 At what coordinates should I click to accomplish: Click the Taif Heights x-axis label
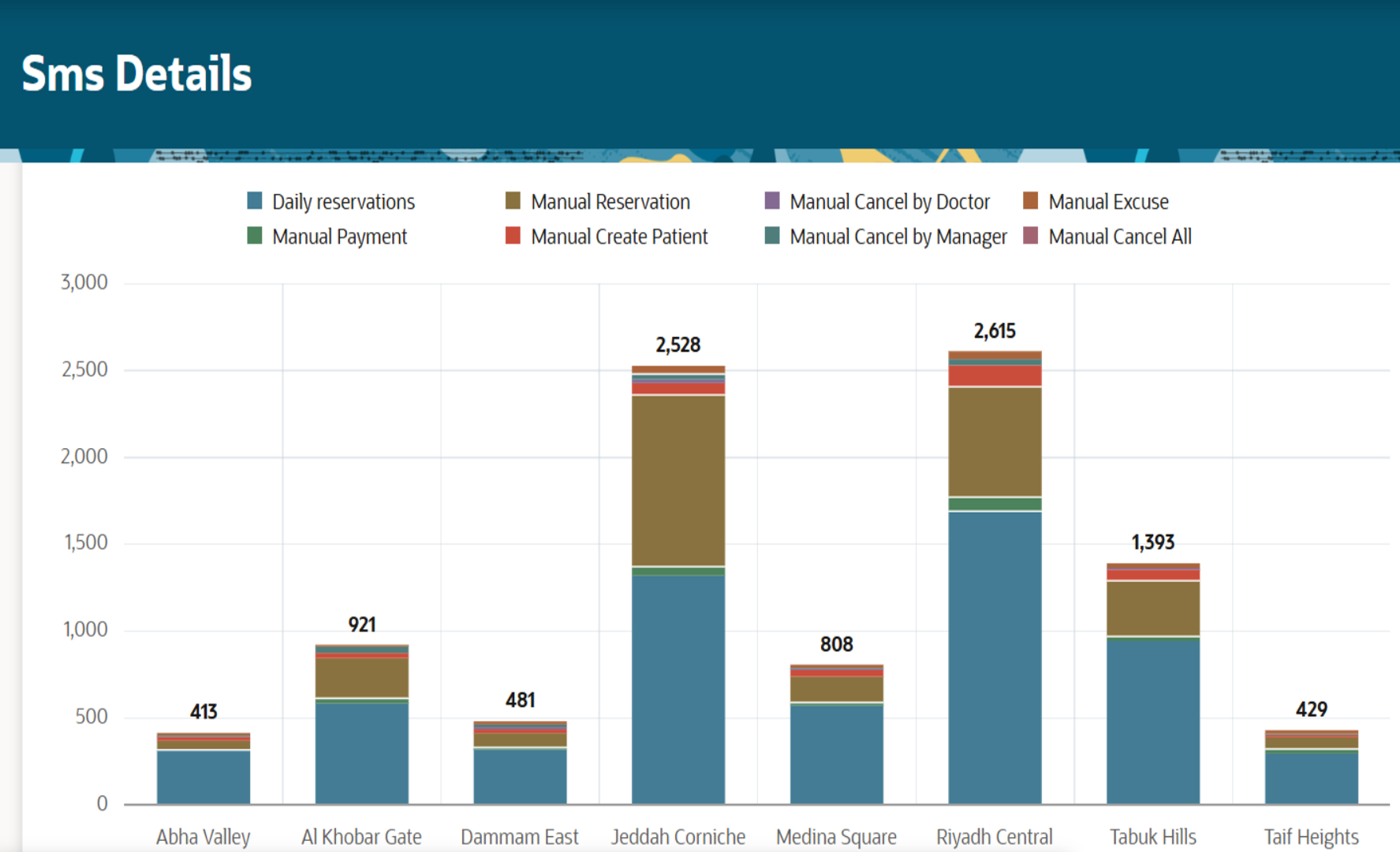click(x=1311, y=836)
